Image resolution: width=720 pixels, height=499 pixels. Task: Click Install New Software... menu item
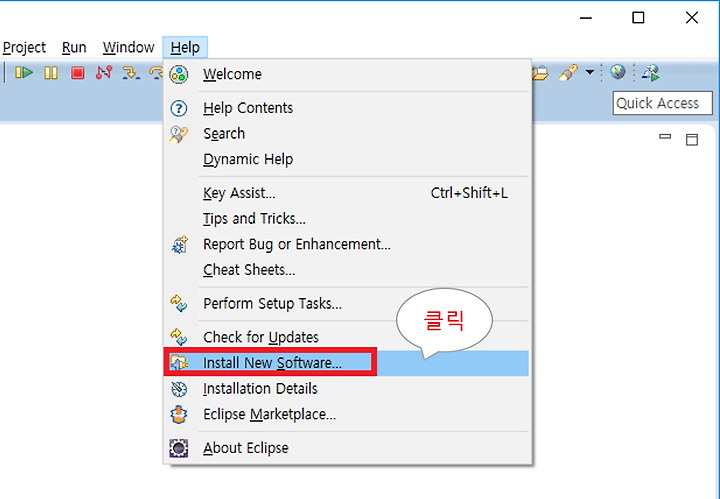coord(347,363)
